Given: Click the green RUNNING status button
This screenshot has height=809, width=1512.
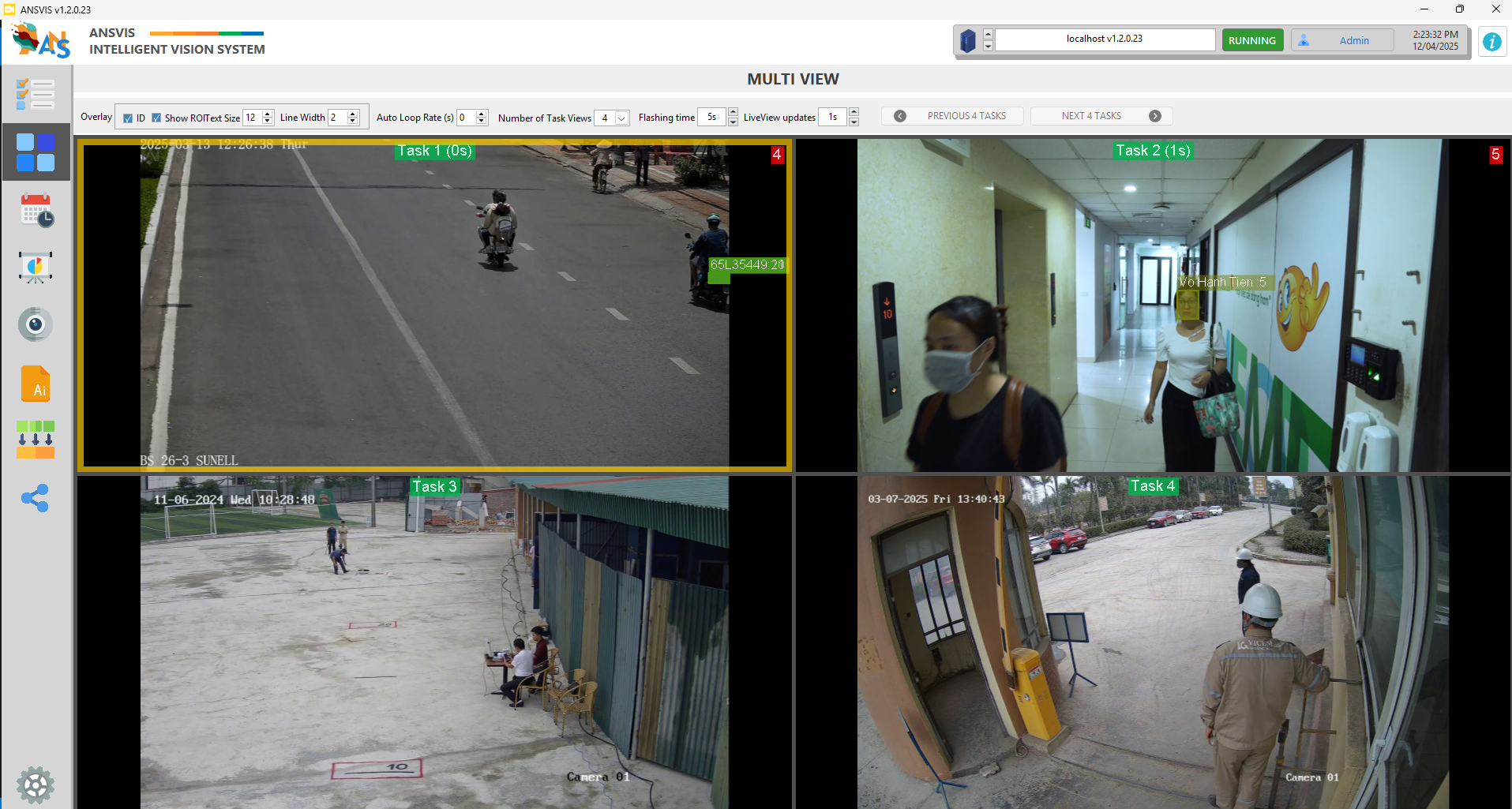Looking at the screenshot, I should [x=1251, y=40].
